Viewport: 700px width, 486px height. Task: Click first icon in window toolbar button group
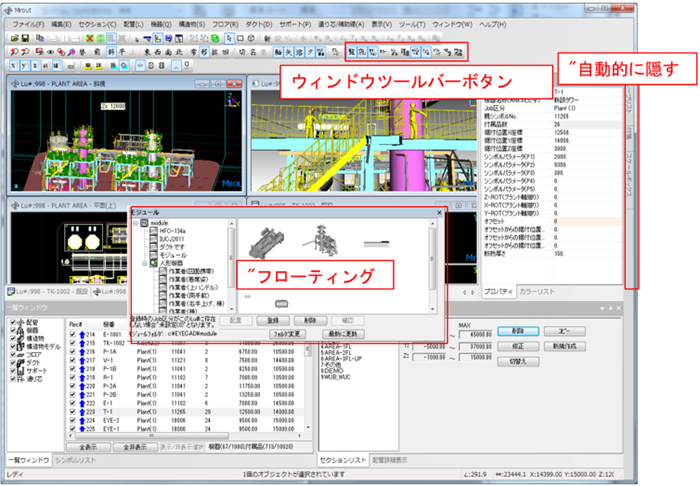tap(350, 50)
